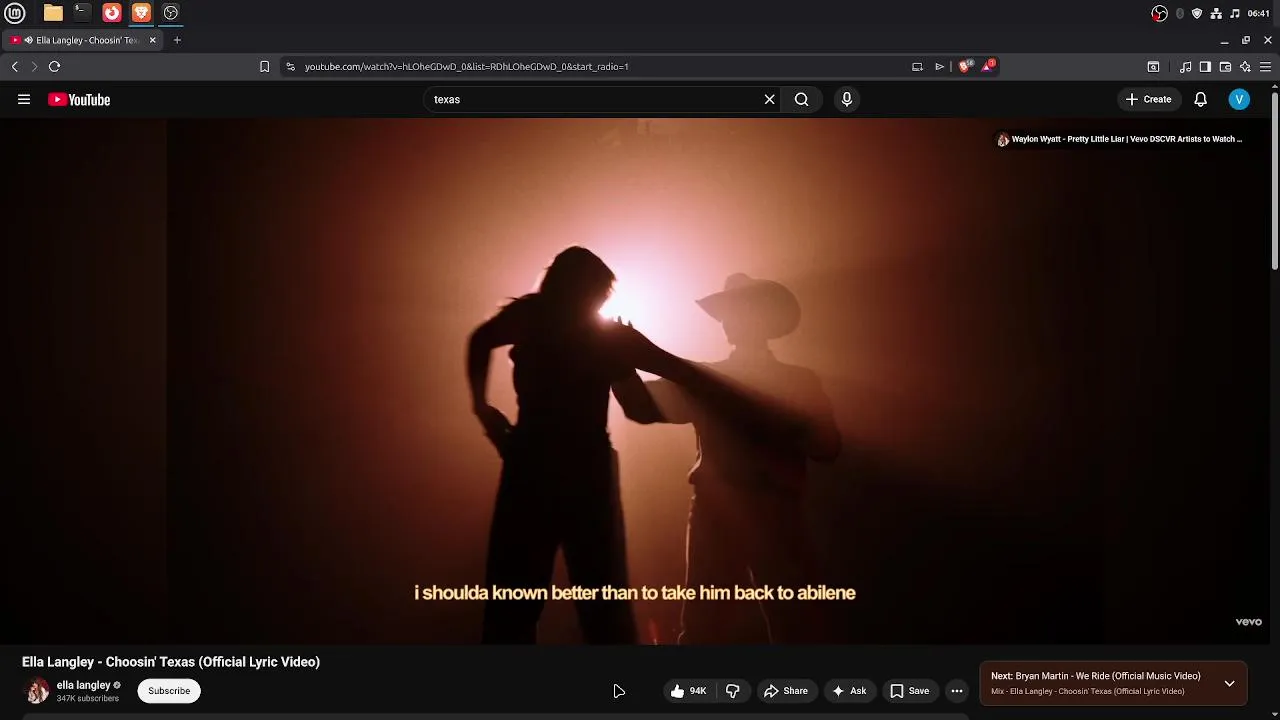Open the ella langley channel name link
The image size is (1280, 720).
(x=83, y=685)
